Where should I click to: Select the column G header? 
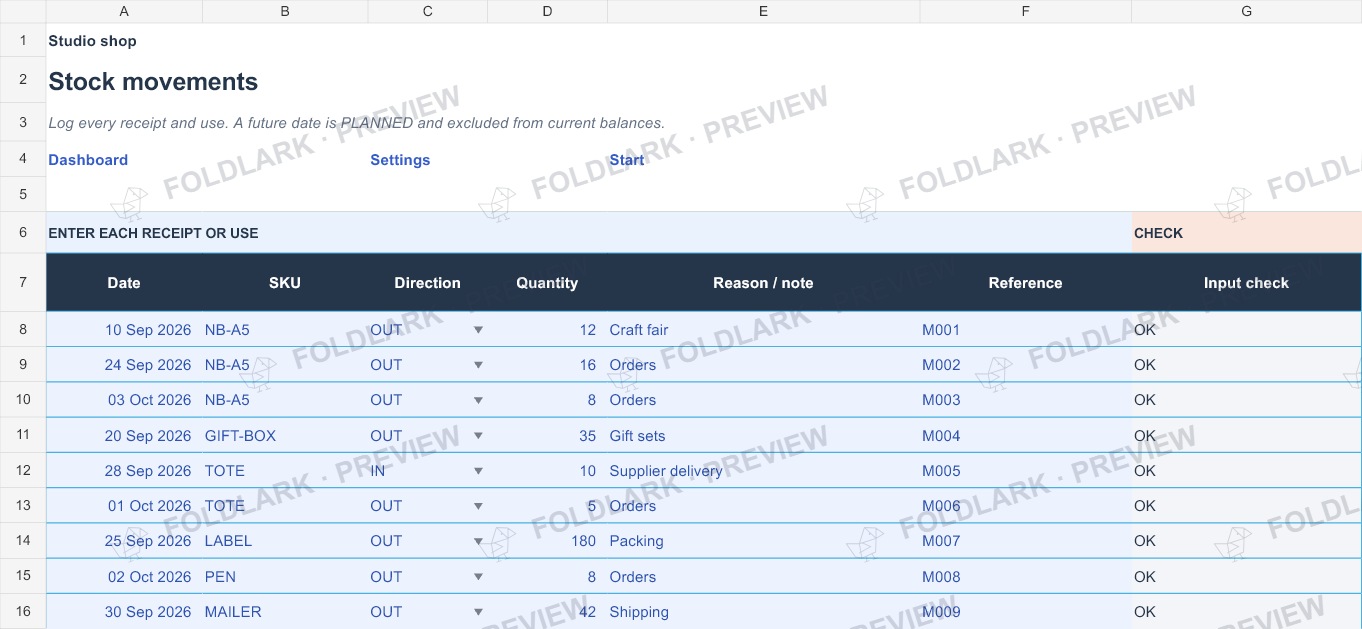pos(1246,11)
